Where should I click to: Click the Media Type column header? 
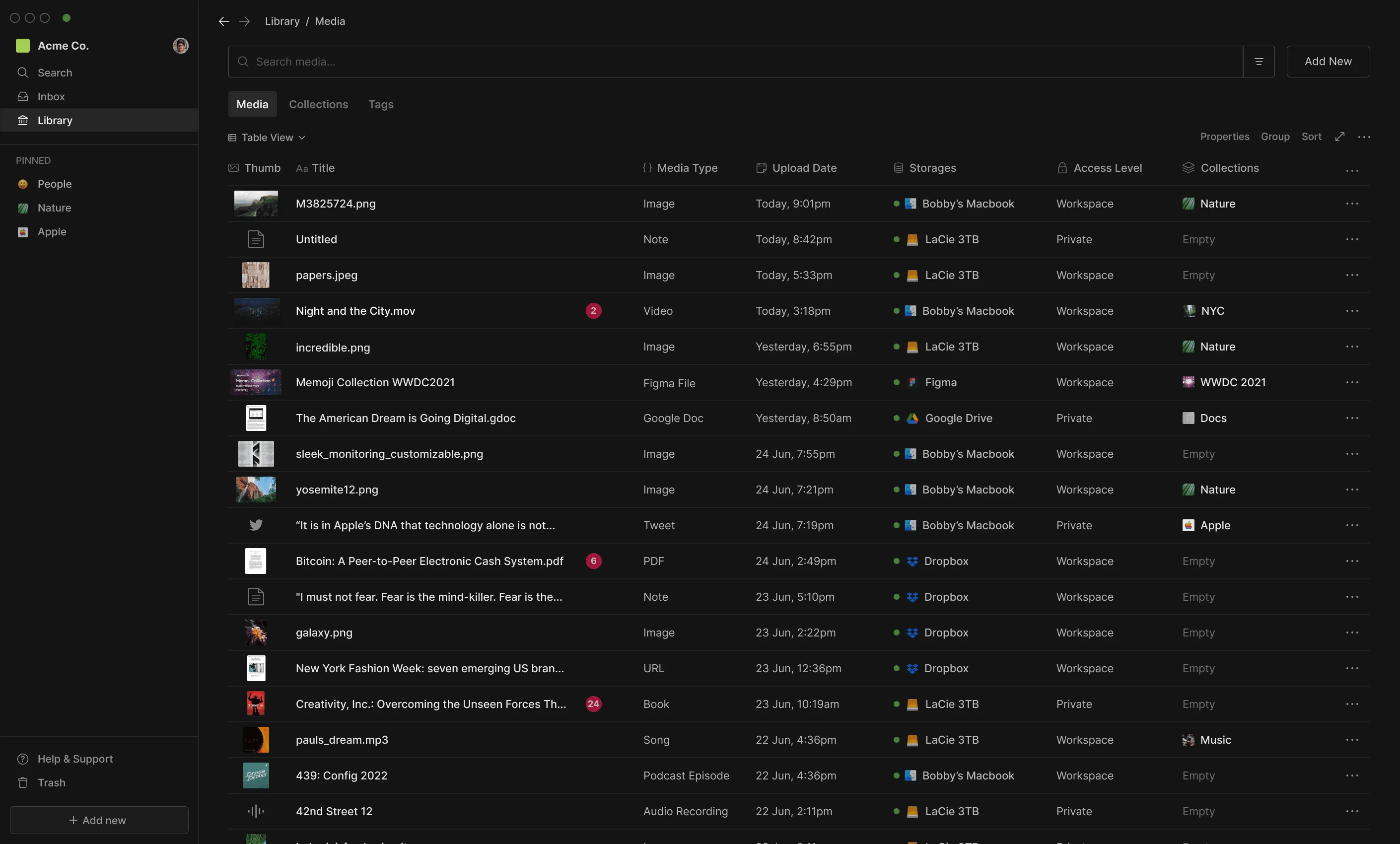[680, 168]
